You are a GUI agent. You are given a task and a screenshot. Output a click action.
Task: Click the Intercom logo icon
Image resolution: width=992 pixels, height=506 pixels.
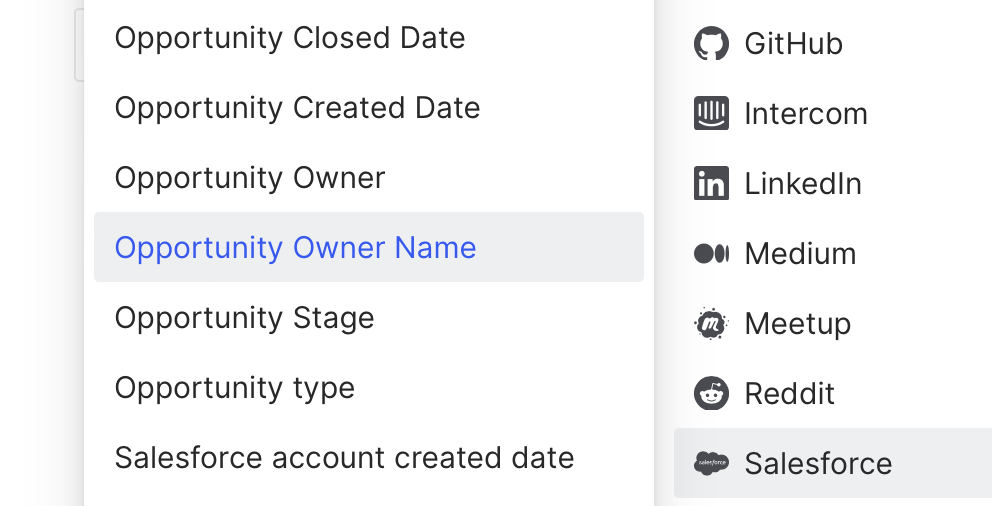click(711, 114)
